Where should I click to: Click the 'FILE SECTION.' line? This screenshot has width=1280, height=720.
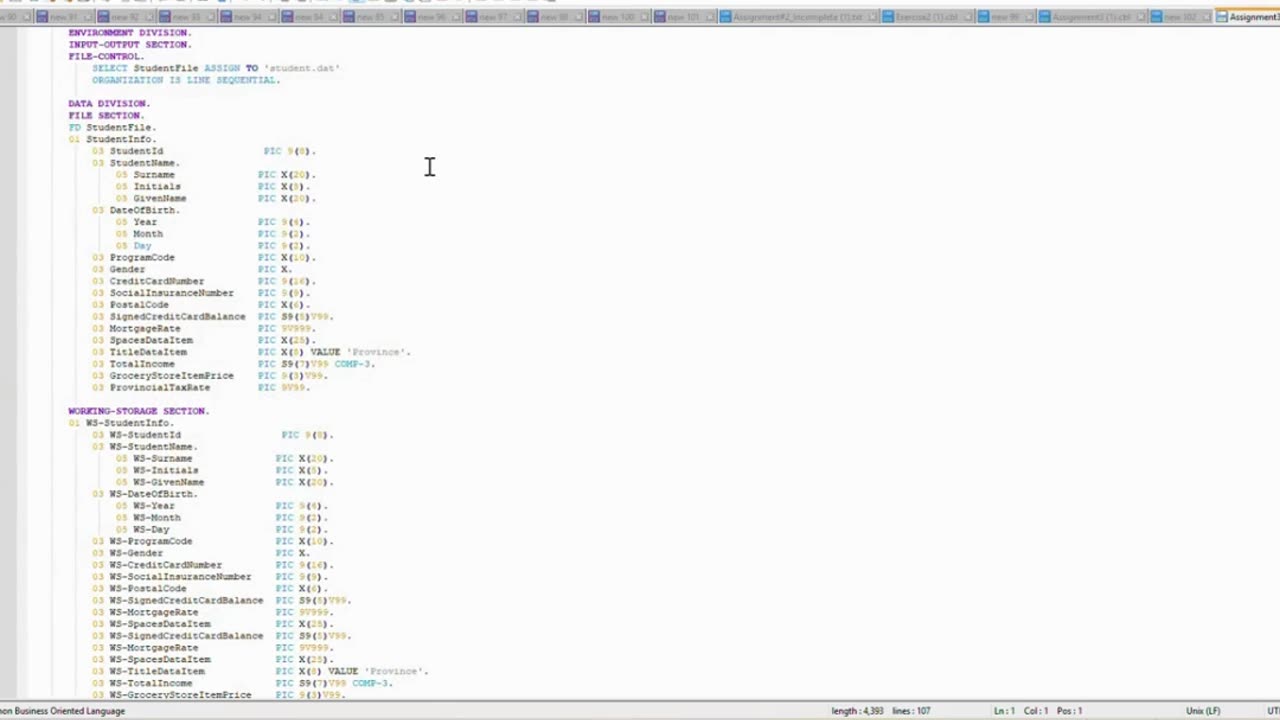pos(106,115)
